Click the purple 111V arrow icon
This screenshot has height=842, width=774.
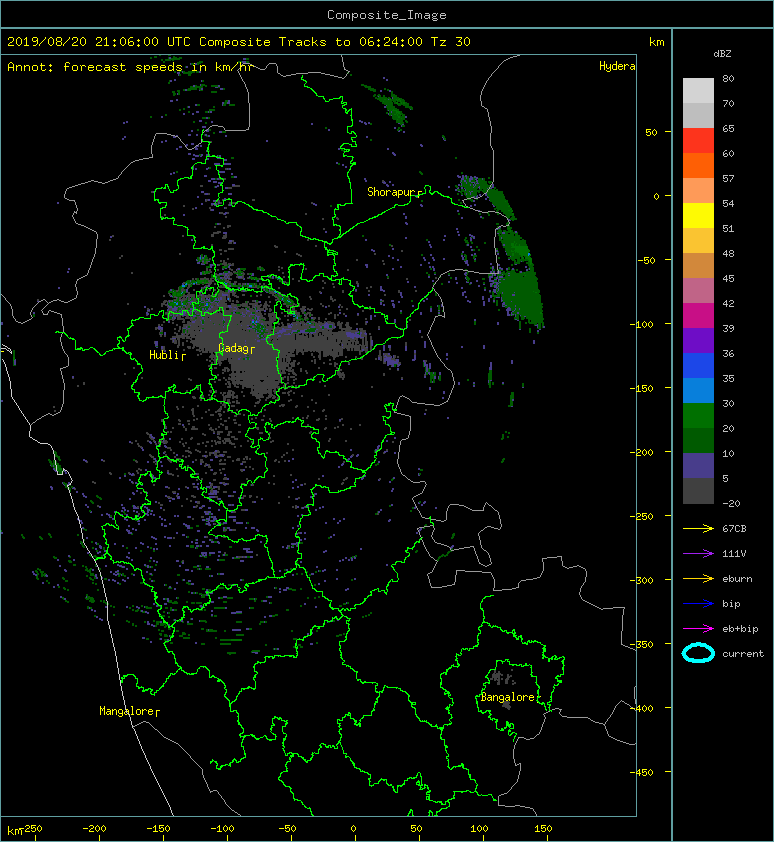click(698, 554)
